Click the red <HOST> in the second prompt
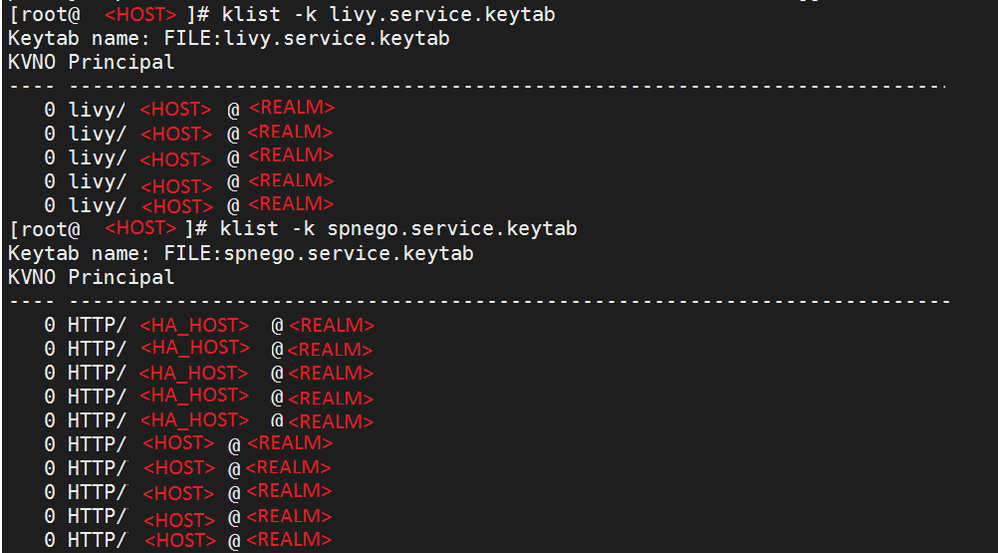This screenshot has width=998, height=553. pos(140,228)
